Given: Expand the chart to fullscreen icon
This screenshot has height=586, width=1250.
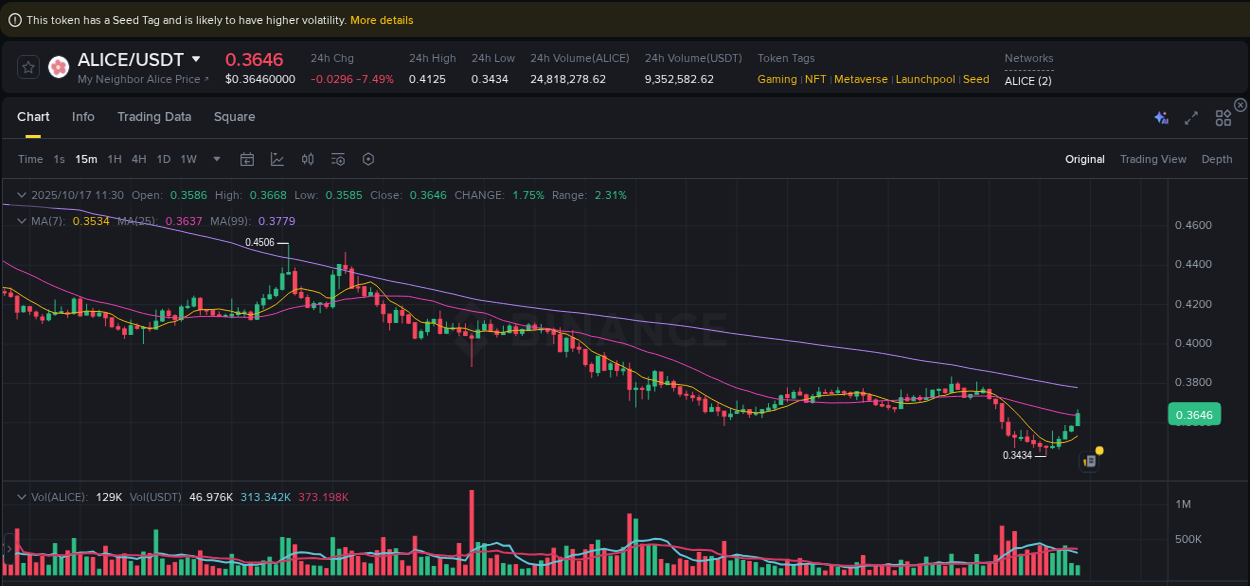Looking at the screenshot, I should click(x=1191, y=117).
